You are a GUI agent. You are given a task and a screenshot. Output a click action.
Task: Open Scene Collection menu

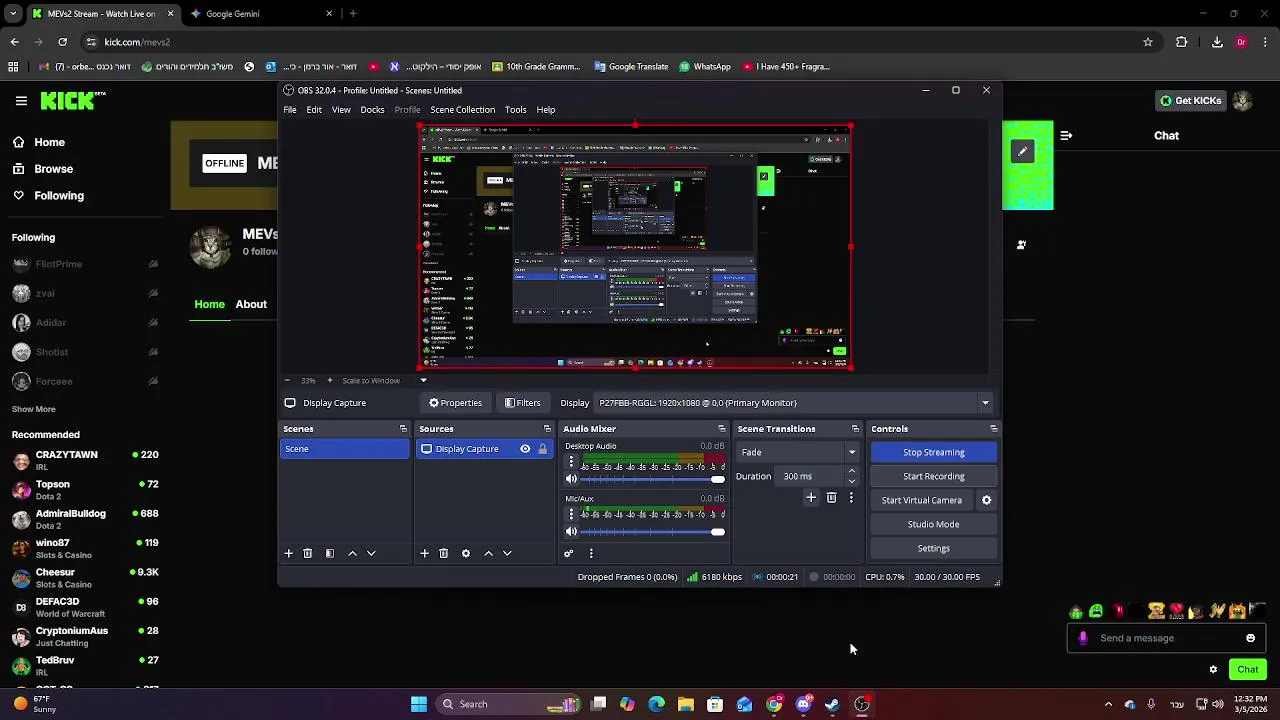pos(462,110)
